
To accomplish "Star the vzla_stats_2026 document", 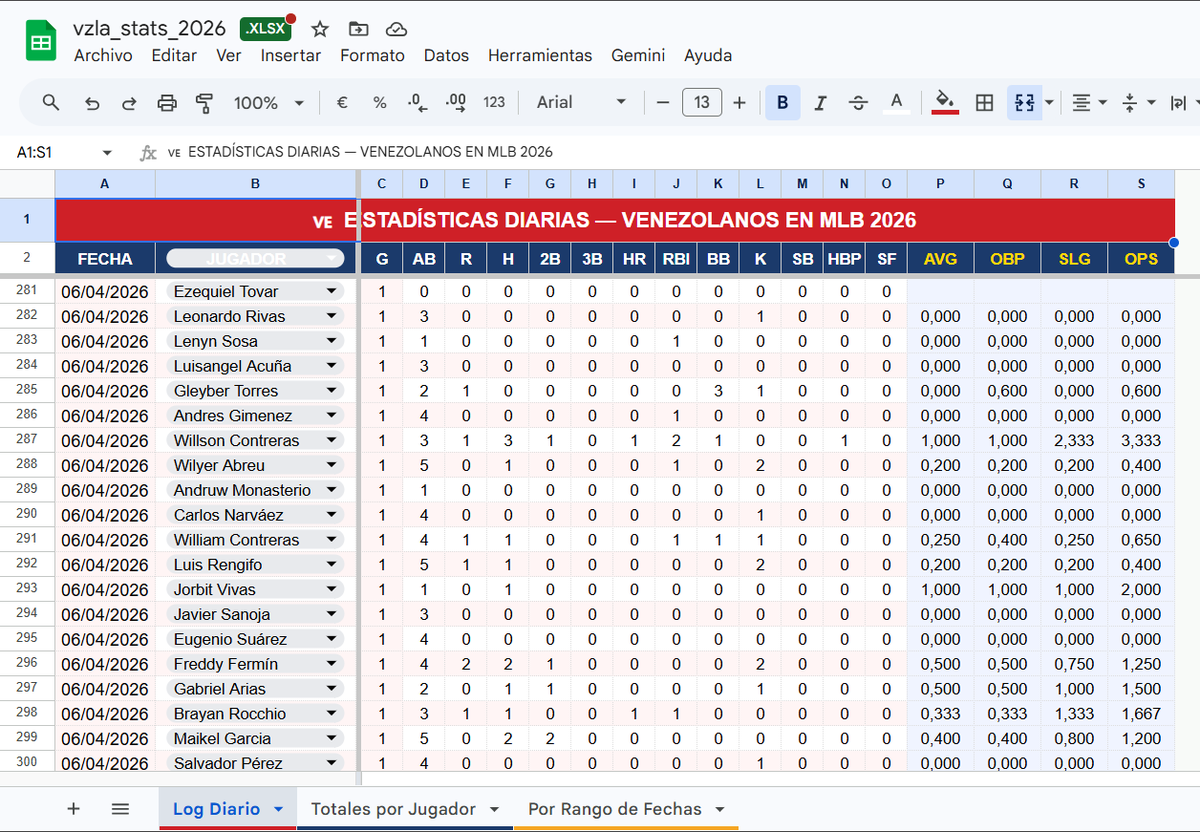I will tap(320, 29).
